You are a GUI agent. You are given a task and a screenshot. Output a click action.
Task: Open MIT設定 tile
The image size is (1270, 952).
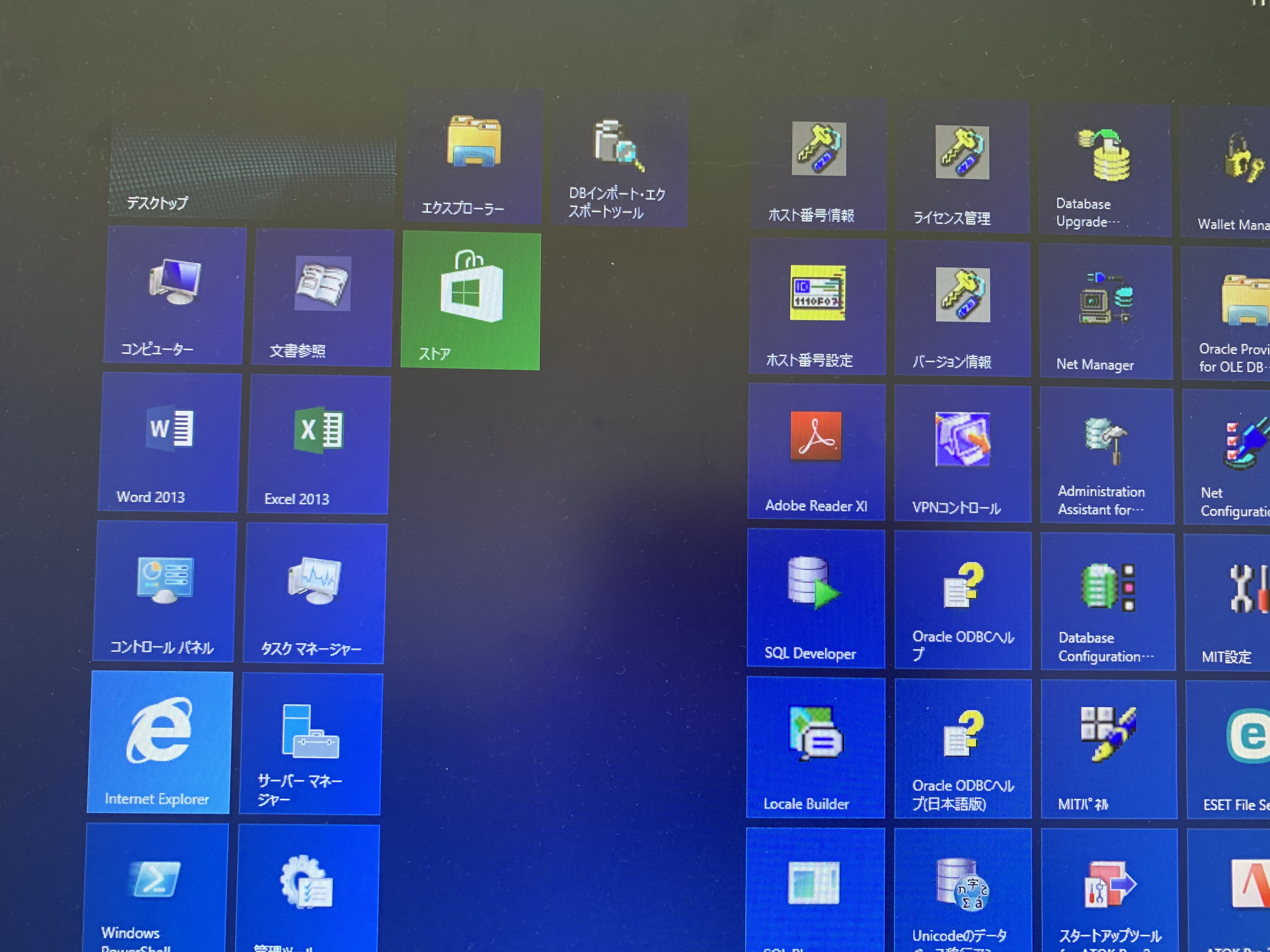pyautogui.click(x=1227, y=603)
